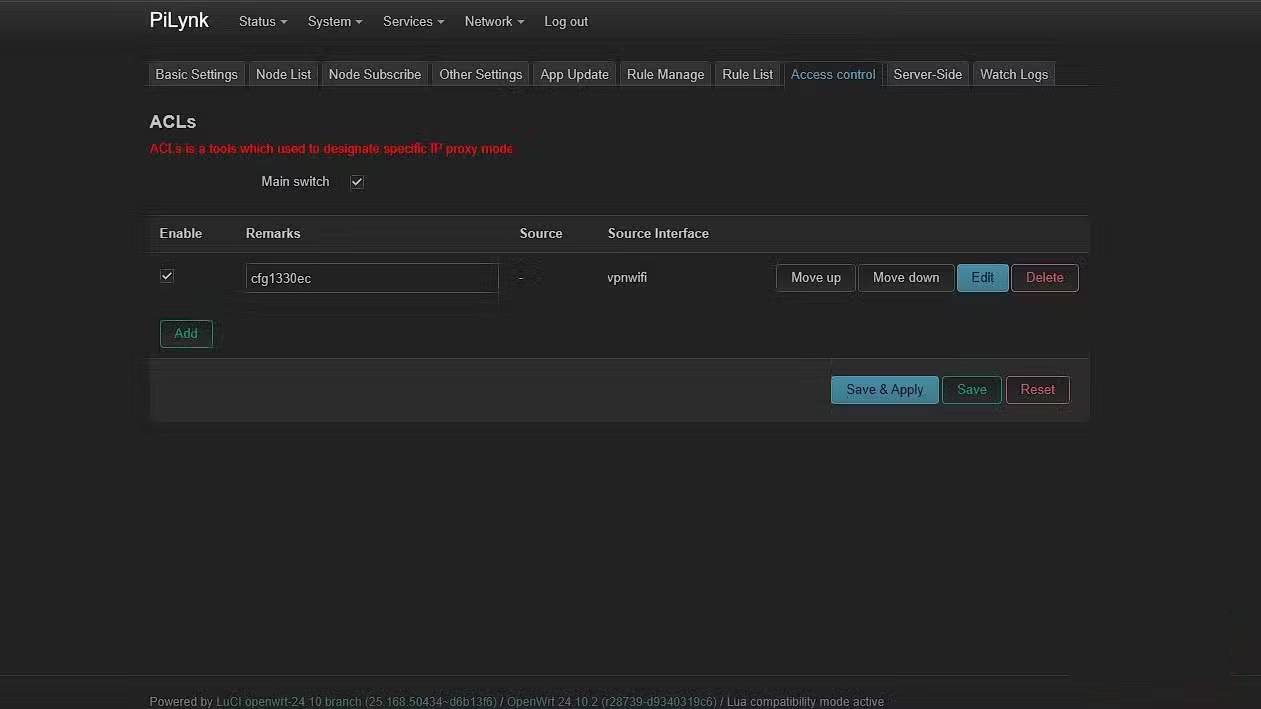The height and width of the screenshot is (709, 1261).
Task: Edit the cfg1330ec ACL rule
Action: pyautogui.click(x=982, y=277)
